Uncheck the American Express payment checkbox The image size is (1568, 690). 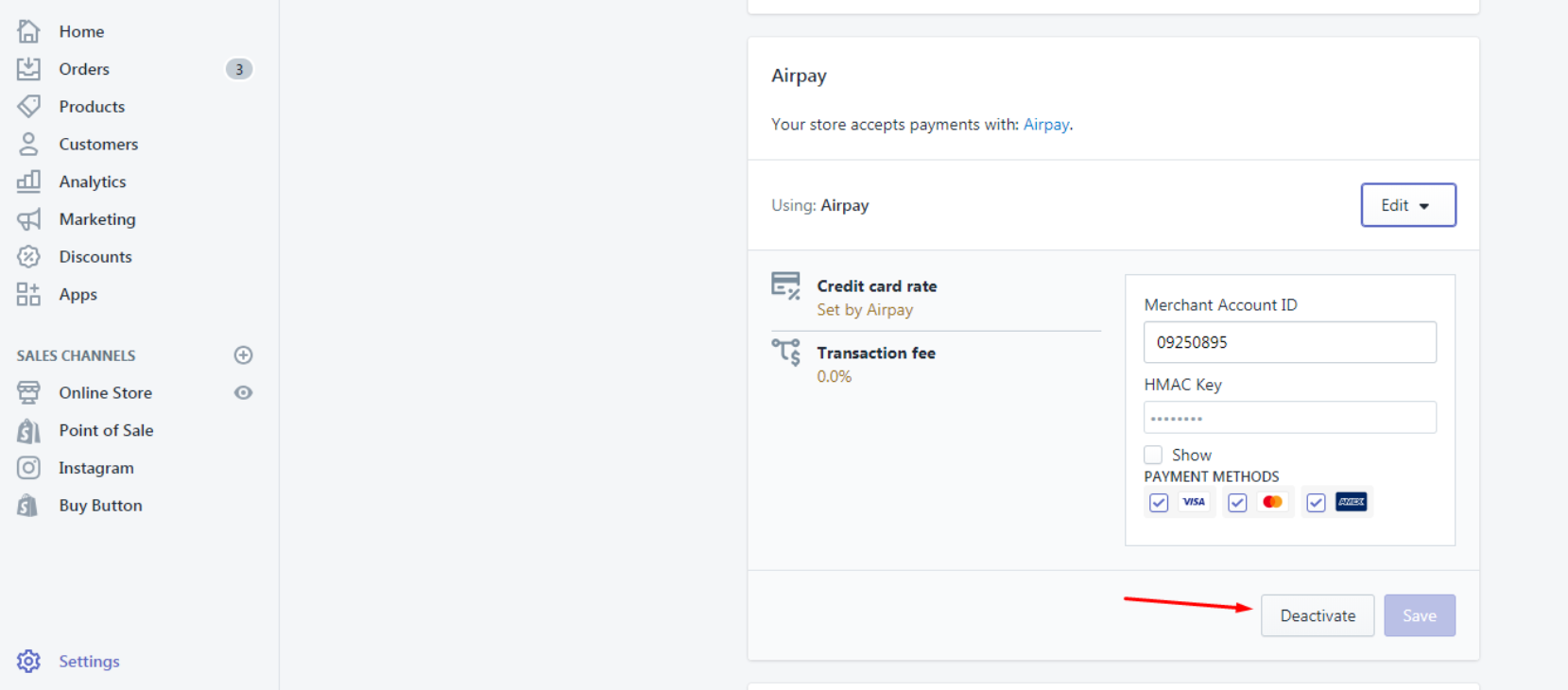pos(1316,503)
